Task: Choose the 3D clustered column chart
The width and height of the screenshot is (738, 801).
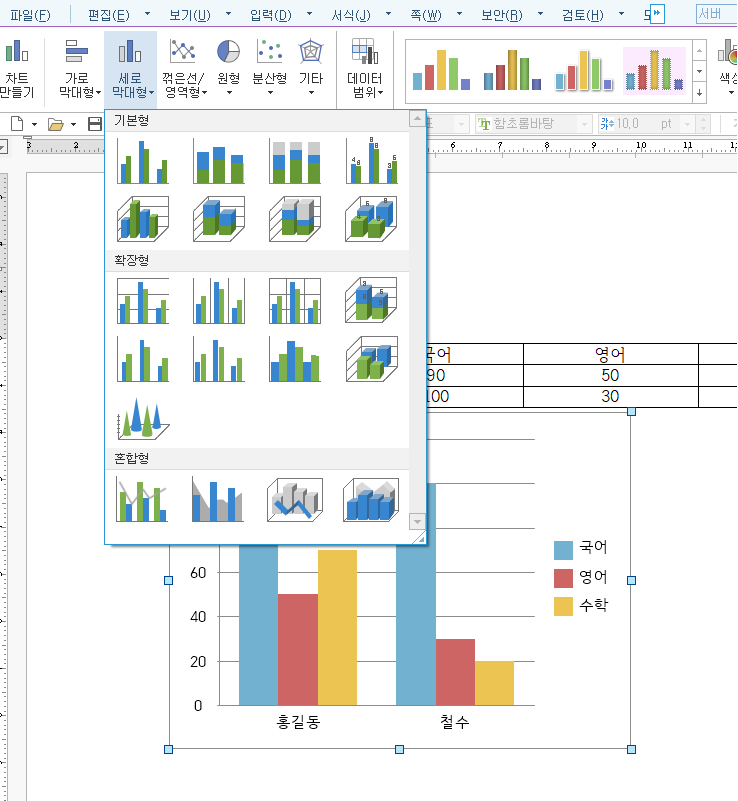Action: 143,219
